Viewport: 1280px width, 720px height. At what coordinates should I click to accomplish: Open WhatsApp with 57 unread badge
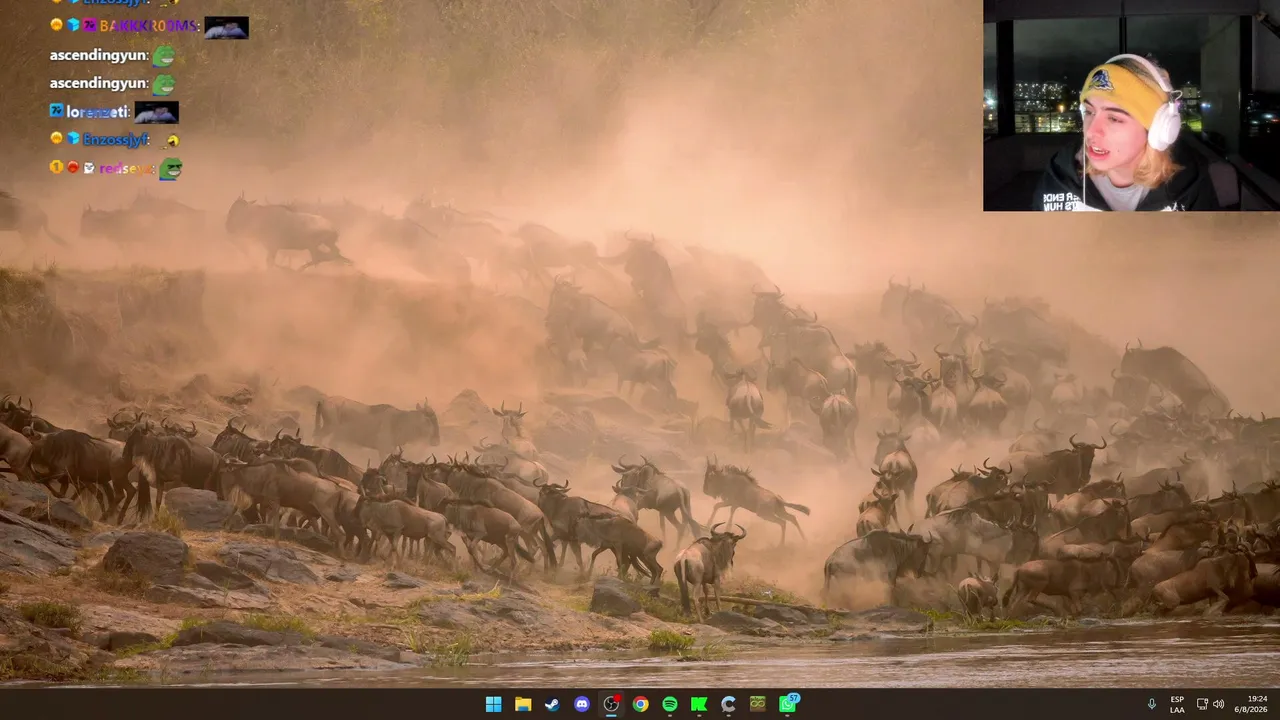click(x=788, y=703)
